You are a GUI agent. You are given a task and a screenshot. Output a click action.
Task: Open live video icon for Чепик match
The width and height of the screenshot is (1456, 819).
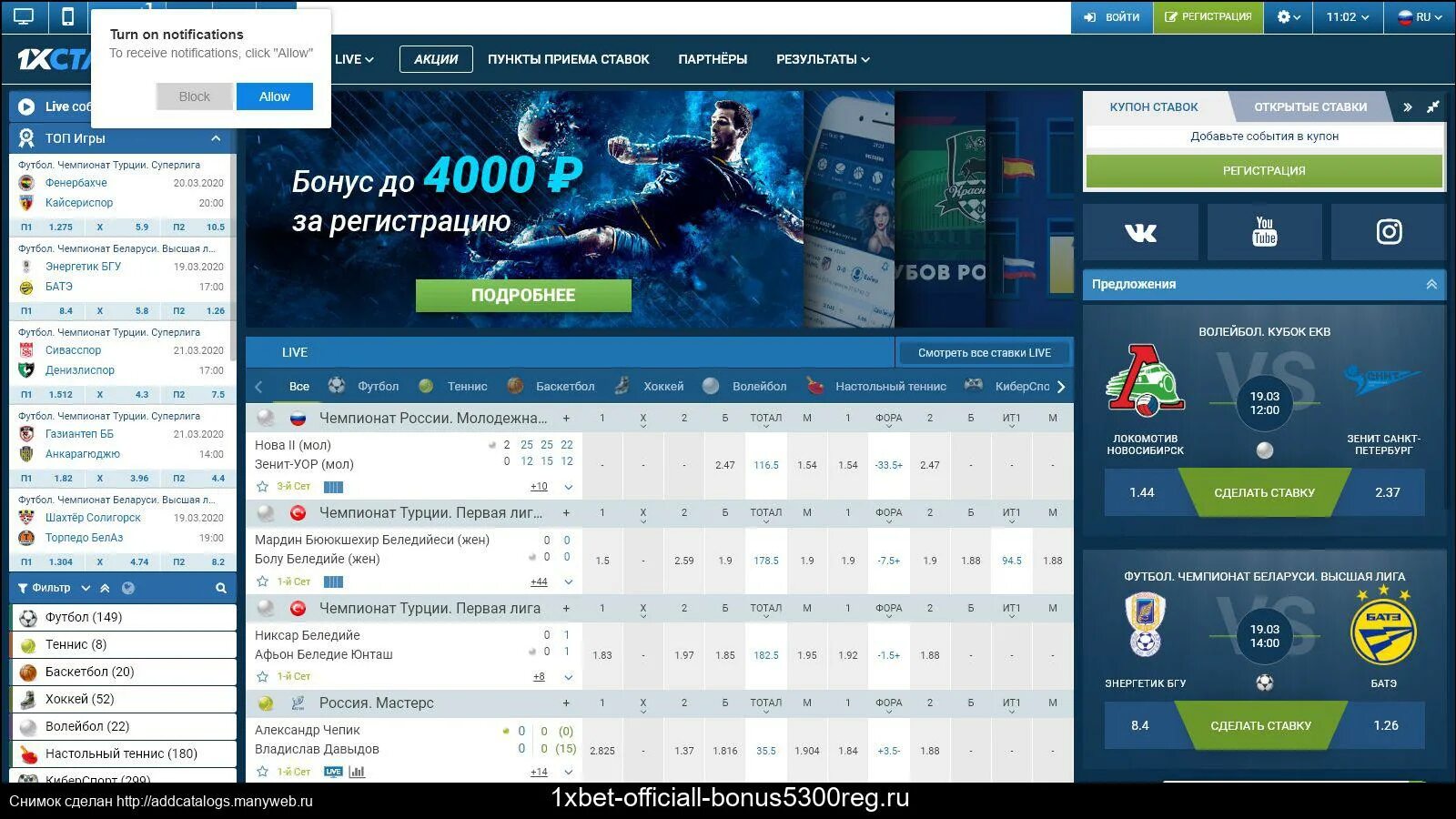click(x=333, y=772)
